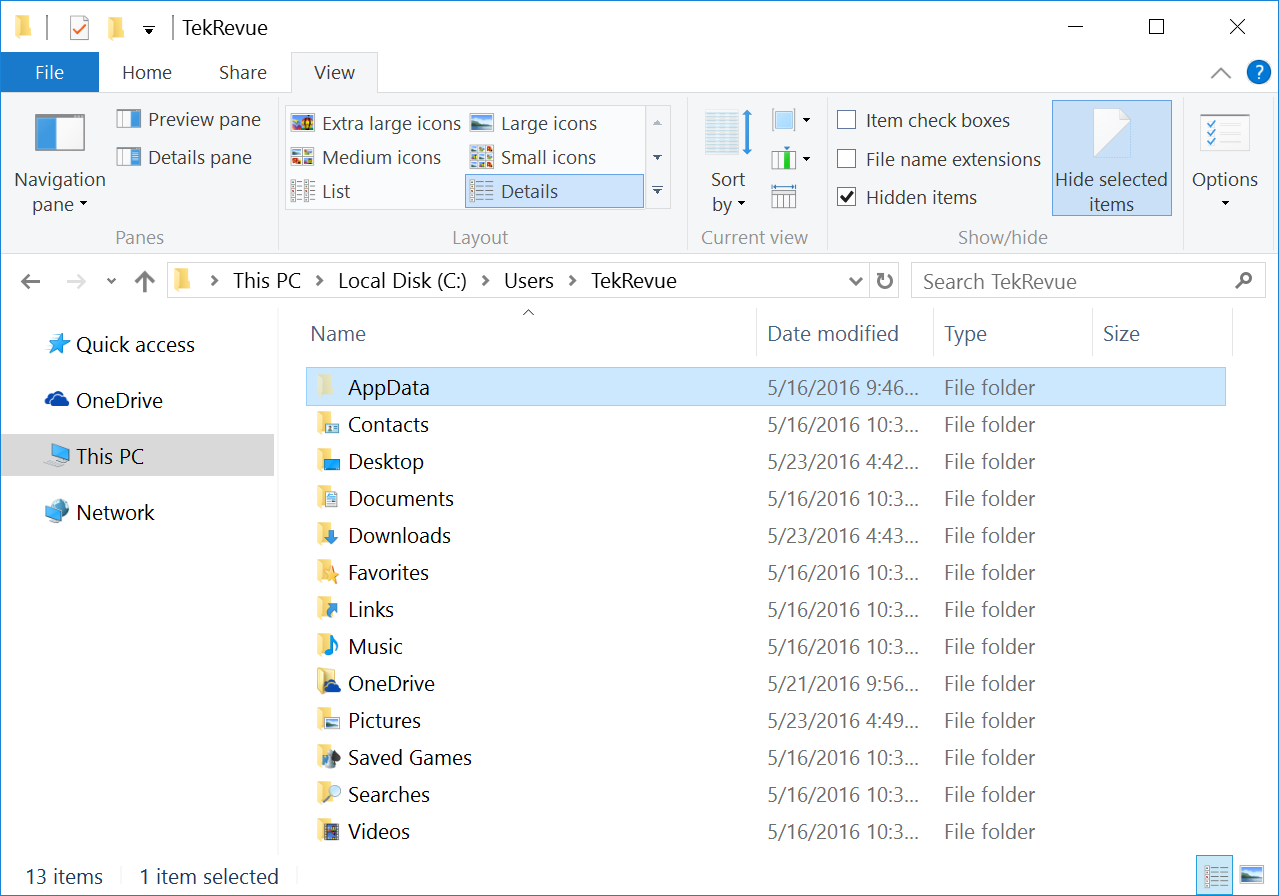Image resolution: width=1279 pixels, height=896 pixels.
Task: Switch to the Home tab
Action: click(x=147, y=72)
